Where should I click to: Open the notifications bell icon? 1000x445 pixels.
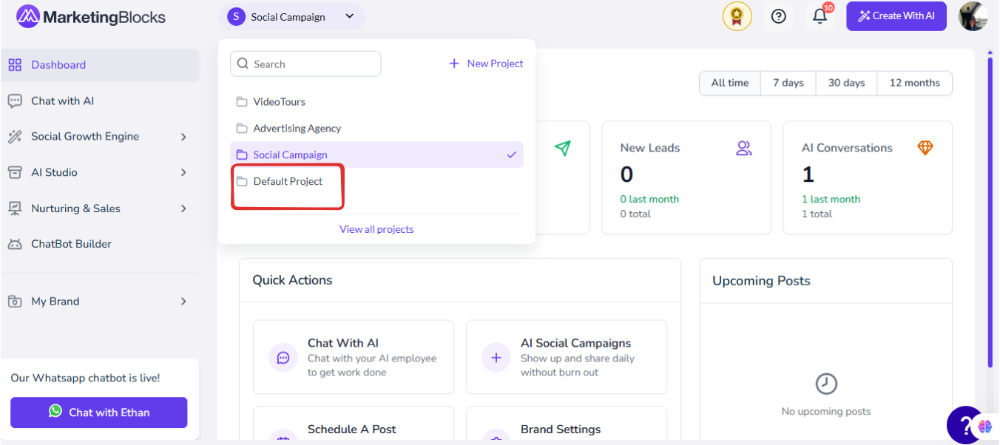click(x=820, y=17)
